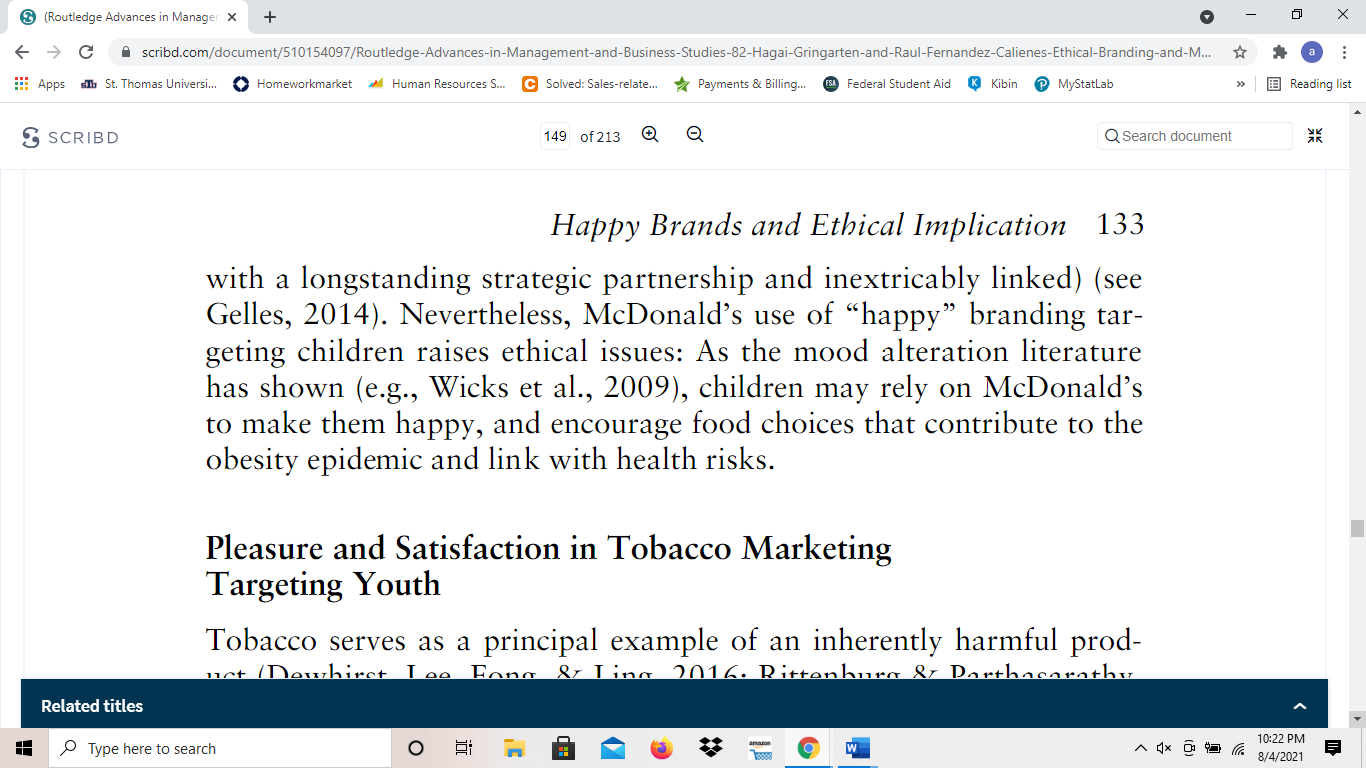The image size is (1366, 768).
Task: Open Amazon from the taskbar
Action: [760, 748]
